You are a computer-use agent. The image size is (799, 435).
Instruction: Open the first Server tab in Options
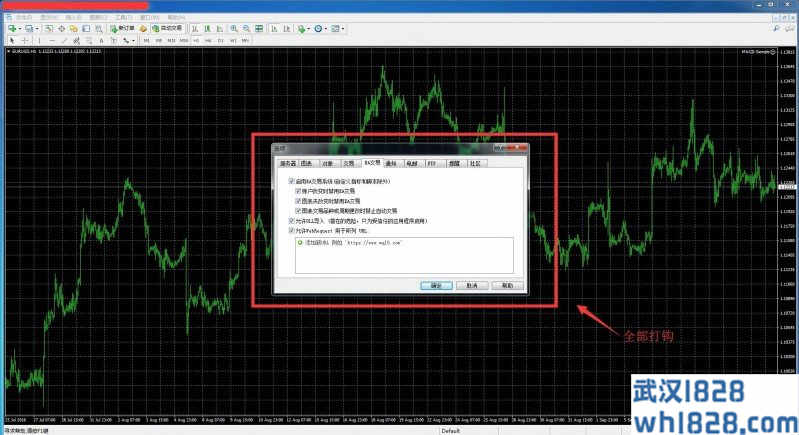point(287,164)
